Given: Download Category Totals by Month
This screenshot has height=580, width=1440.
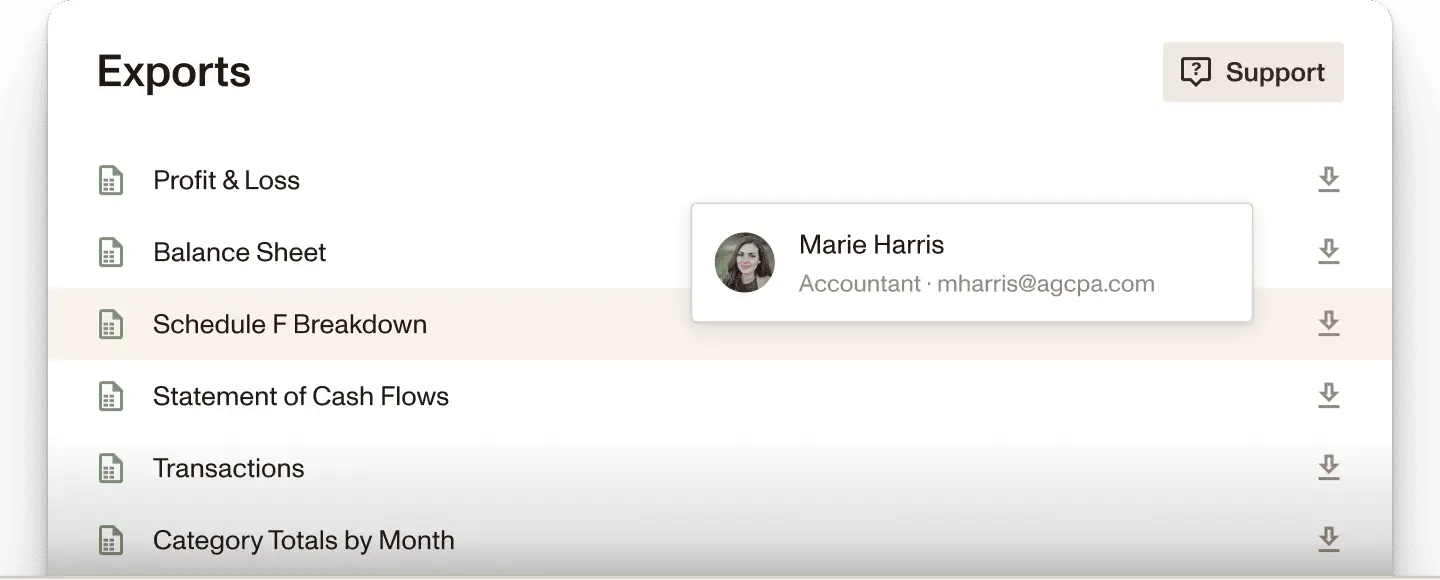Looking at the screenshot, I should (1328, 540).
